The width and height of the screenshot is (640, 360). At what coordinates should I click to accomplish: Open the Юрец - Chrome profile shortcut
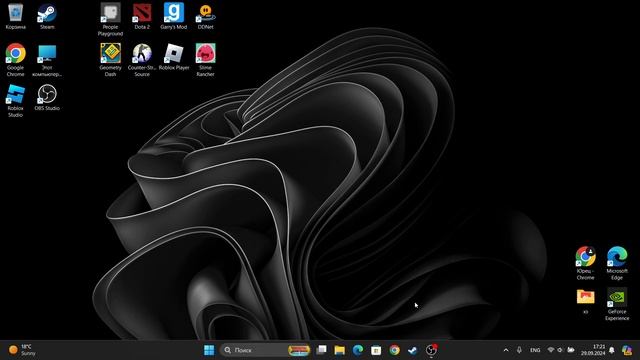click(585, 263)
